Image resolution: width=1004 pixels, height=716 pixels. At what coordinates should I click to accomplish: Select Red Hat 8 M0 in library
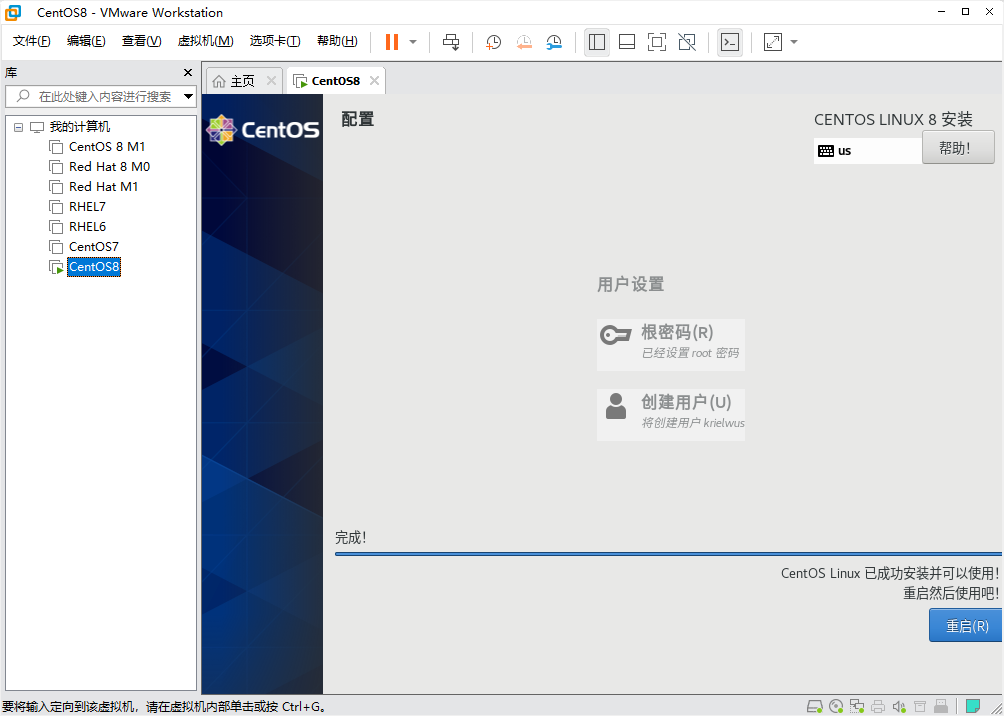point(109,167)
